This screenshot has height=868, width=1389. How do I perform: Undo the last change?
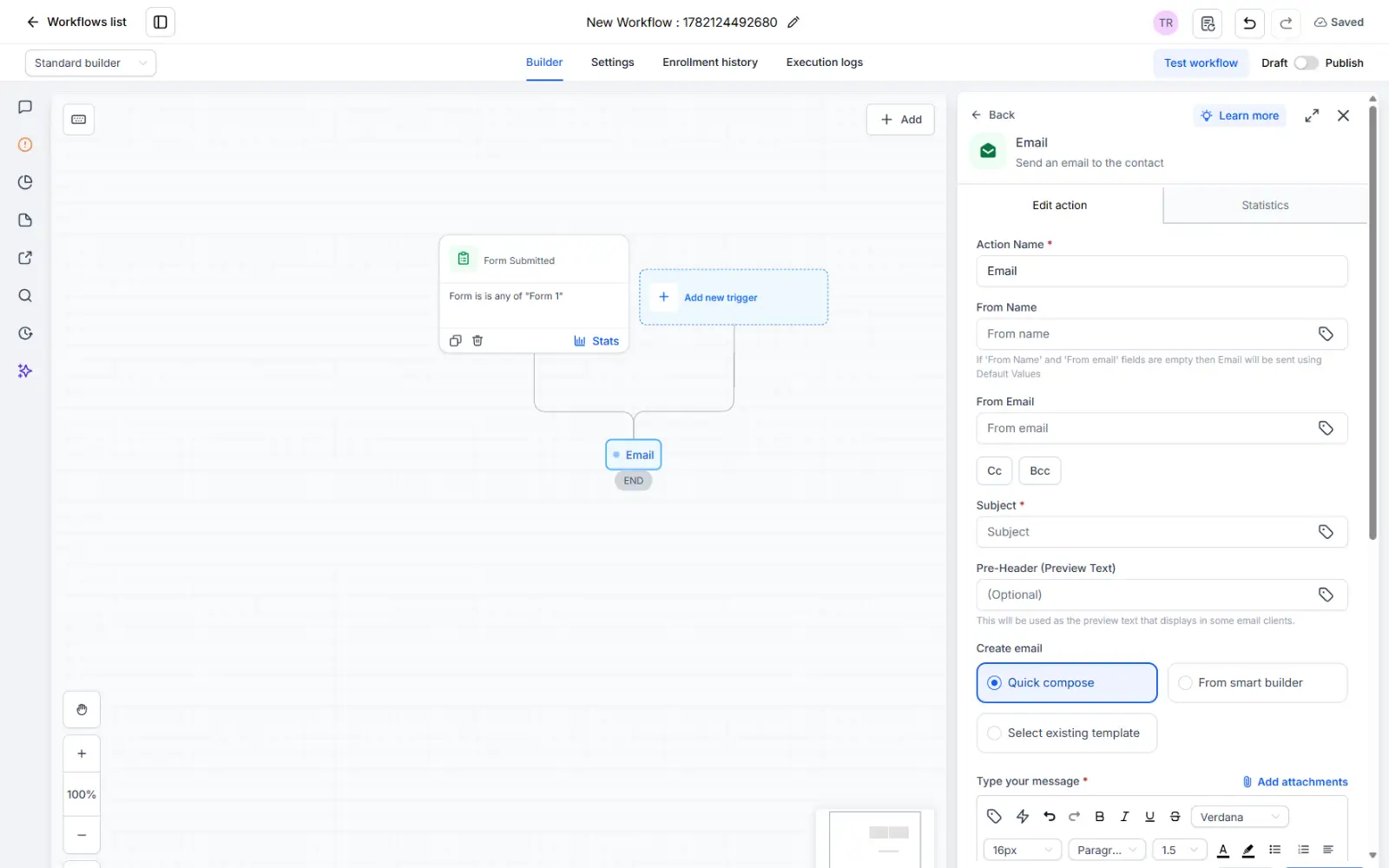[1249, 23]
